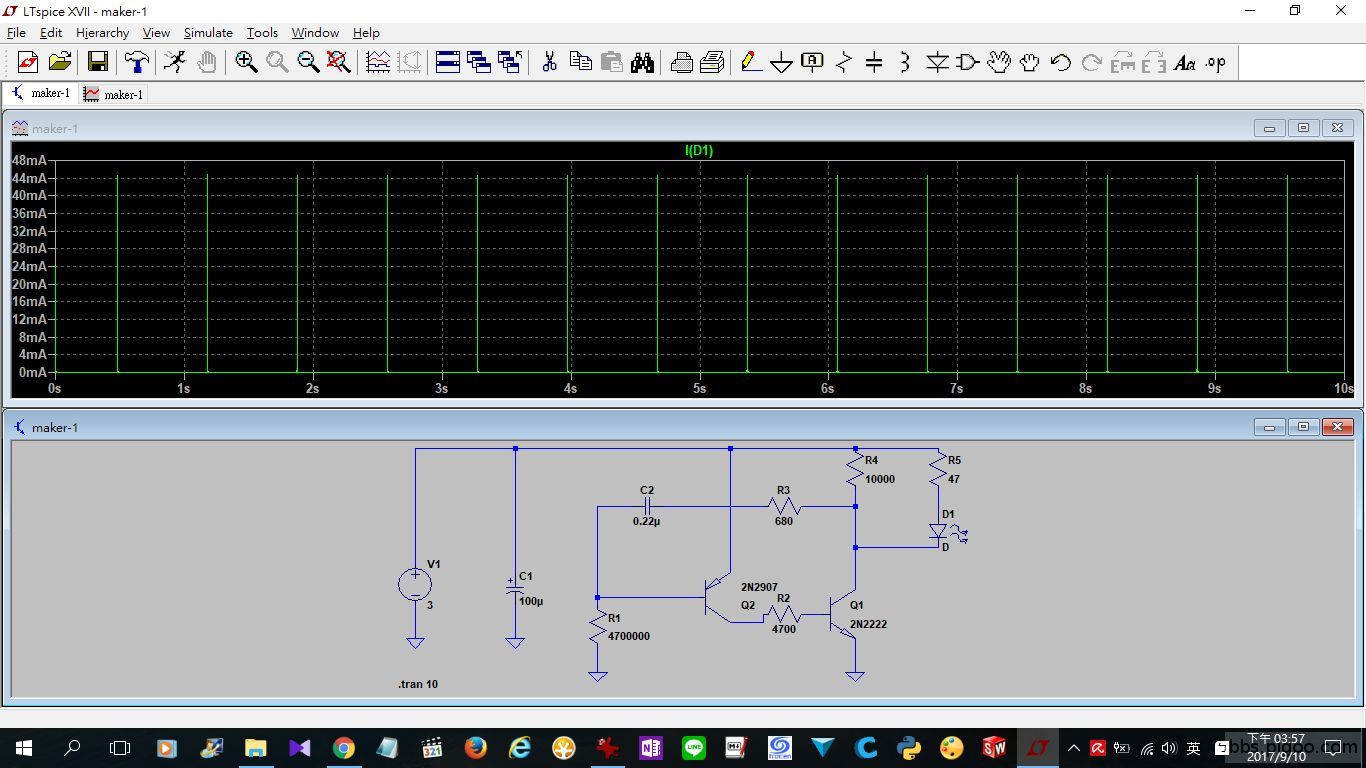Image resolution: width=1366 pixels, height=768 pixels.
Task: Click the I(D1) trace label
Action: pos(699,151)
